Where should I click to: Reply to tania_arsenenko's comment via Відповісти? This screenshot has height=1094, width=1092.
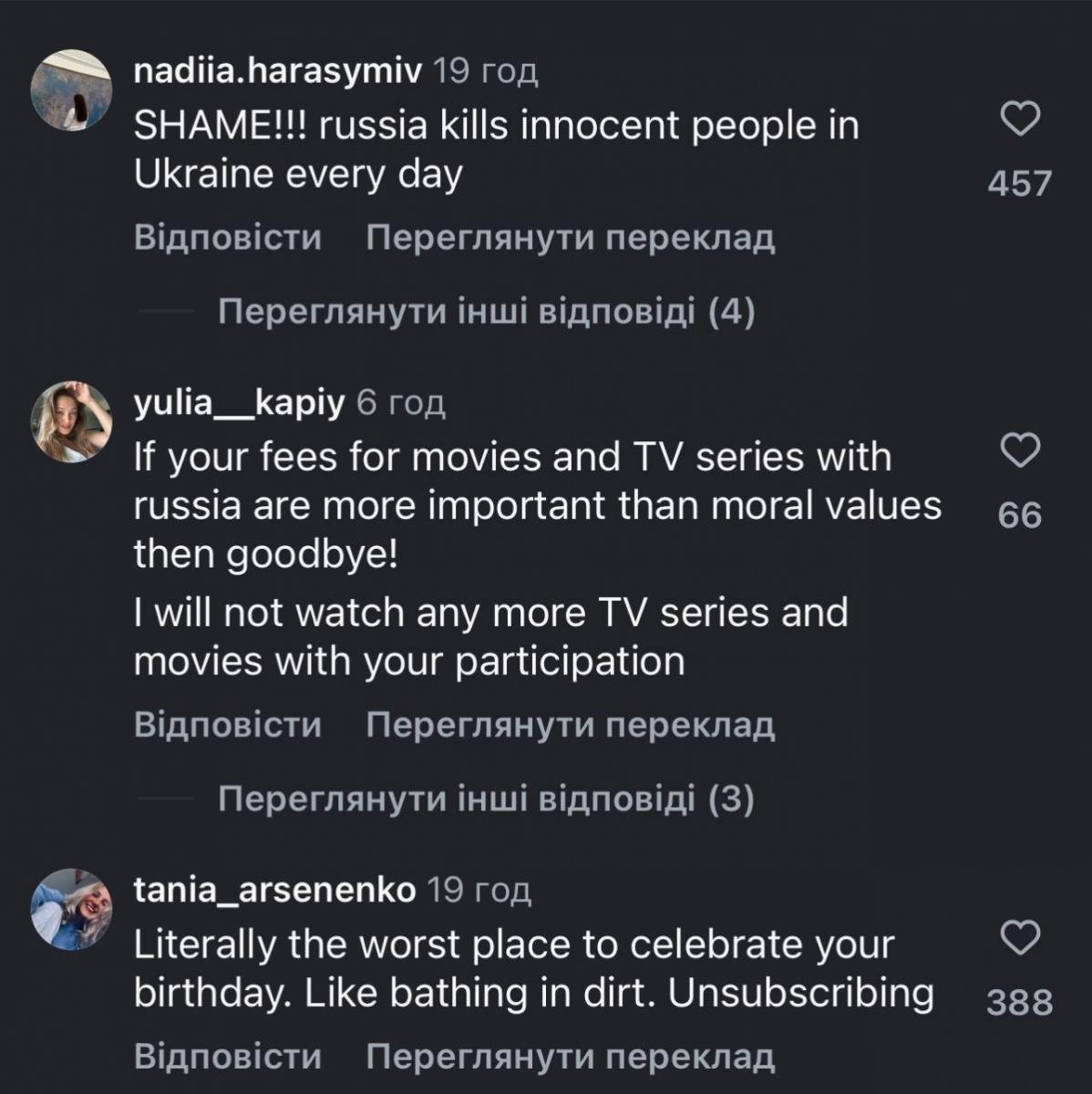pos(228,1057)
